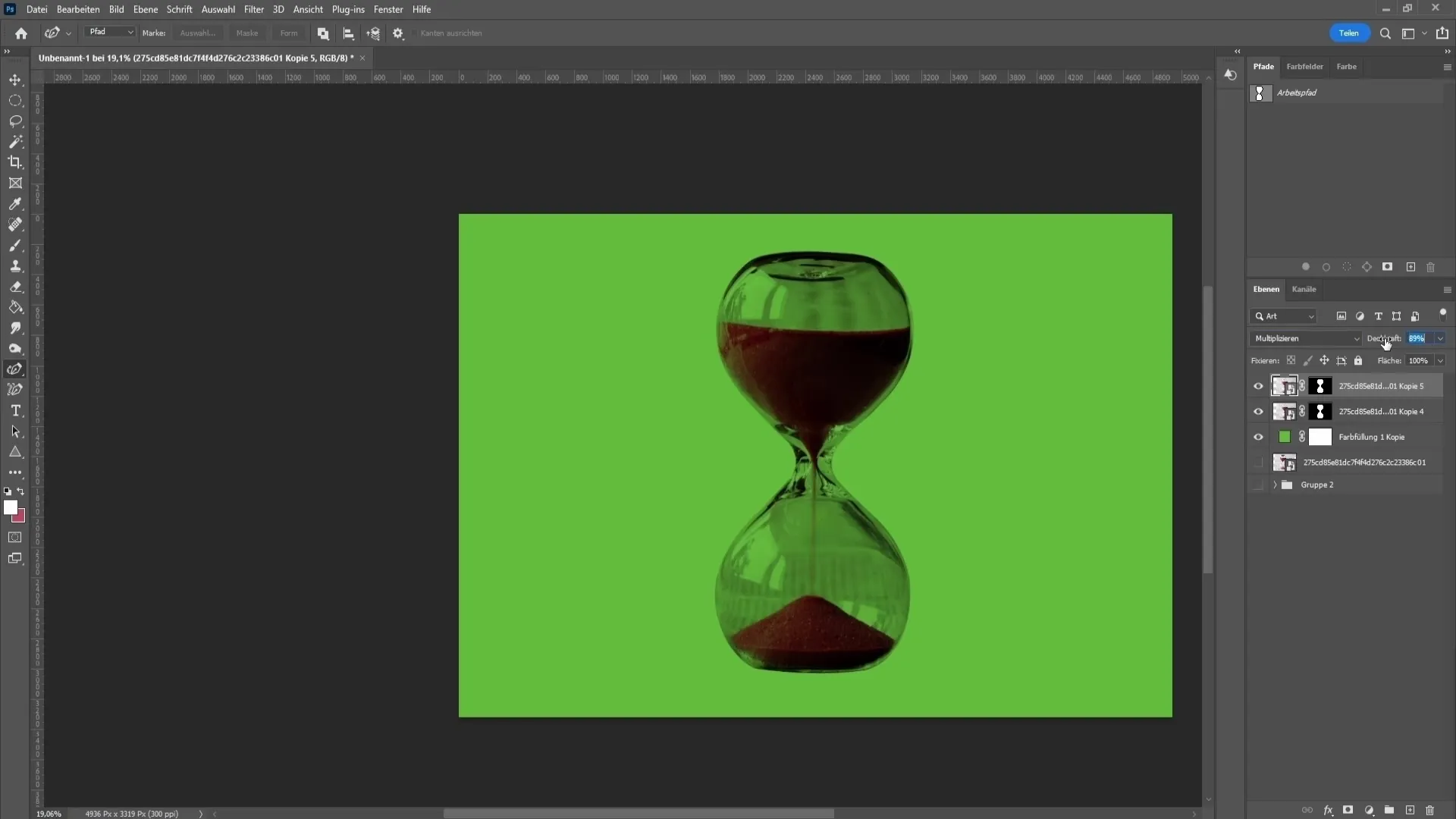Expand the Gruppe 2 group
Screen dimensions: 1456x819
1275,485
